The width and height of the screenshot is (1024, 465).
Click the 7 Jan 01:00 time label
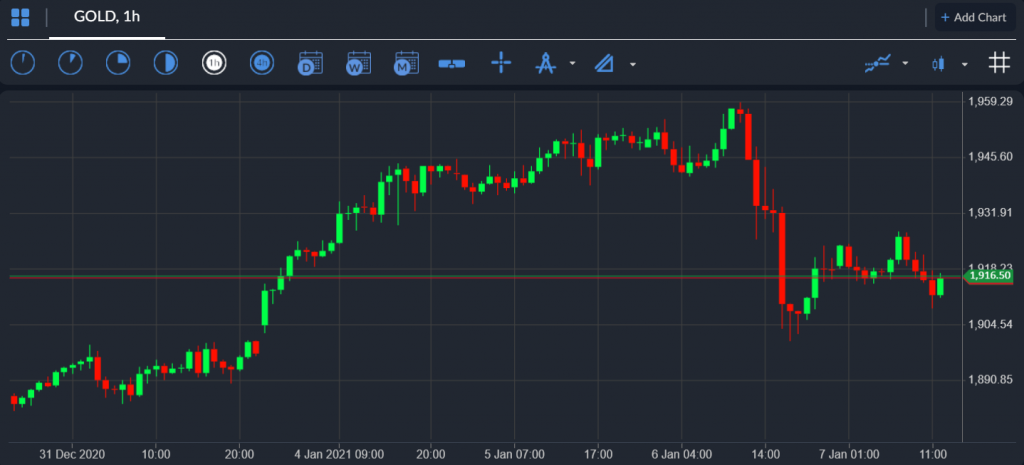pyautogui.click(x=849, y=453)
